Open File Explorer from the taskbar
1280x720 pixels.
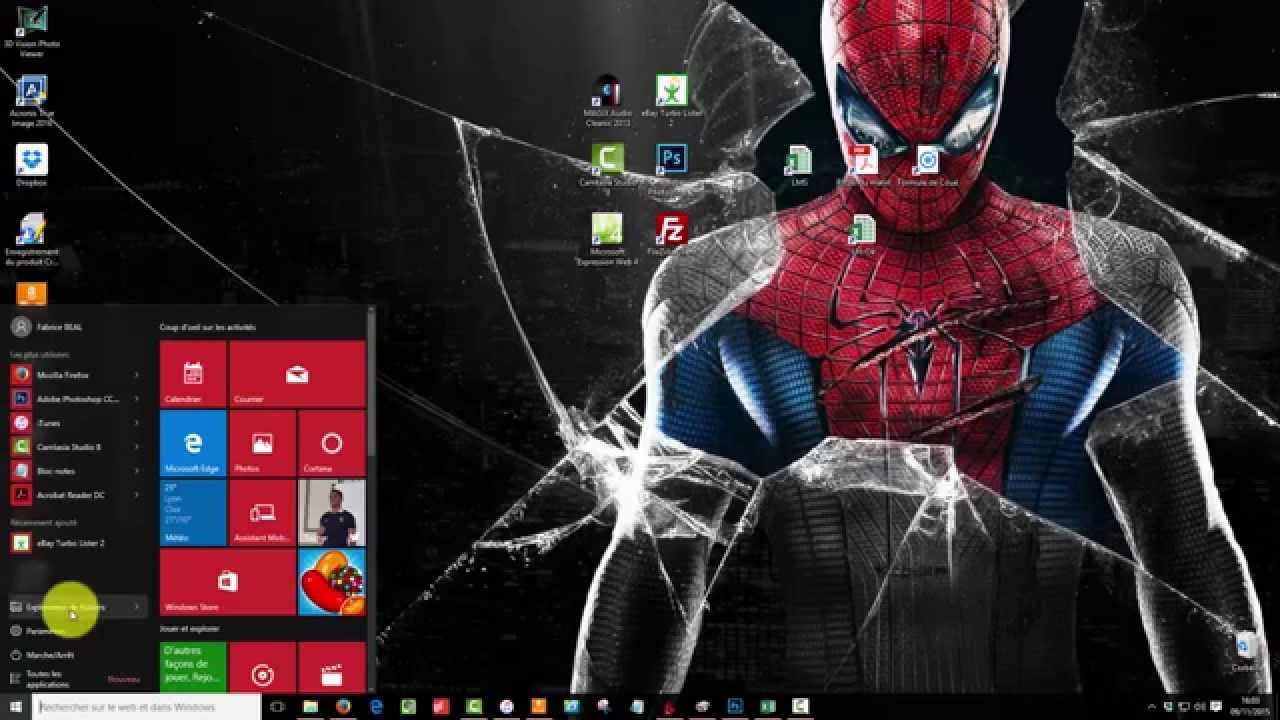point(311,706)
